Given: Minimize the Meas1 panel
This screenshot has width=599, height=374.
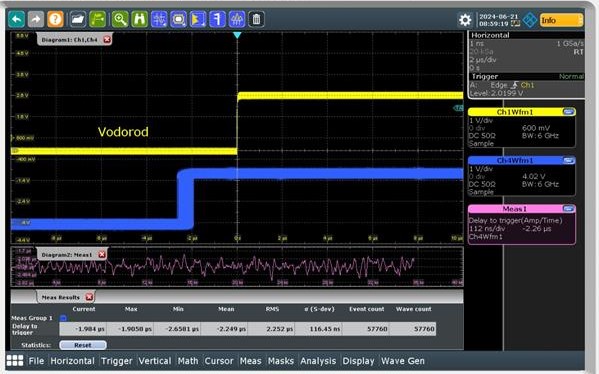Looking at the screenshot, I should (x=568, y=209).
